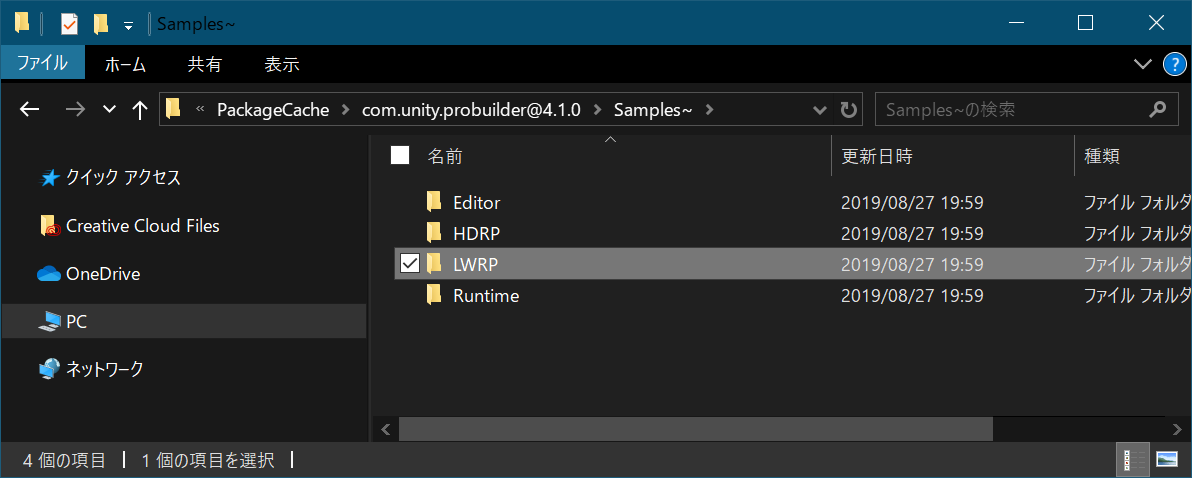Toggle the select-all checkbox in header

click(x=400, y=155)
